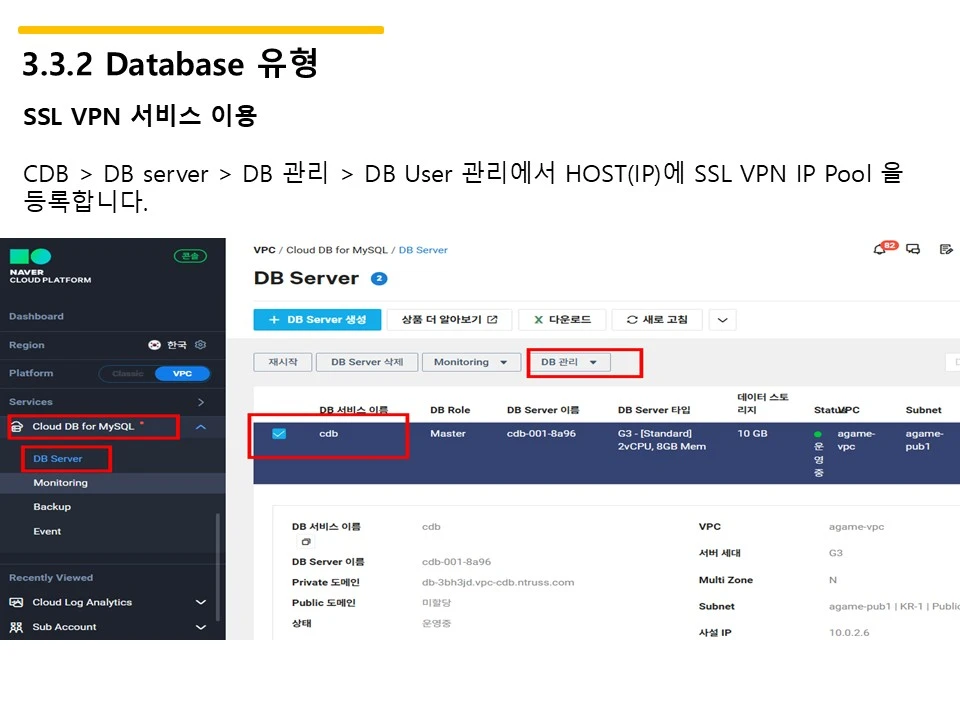Click DB Role column header

point(450,410)
